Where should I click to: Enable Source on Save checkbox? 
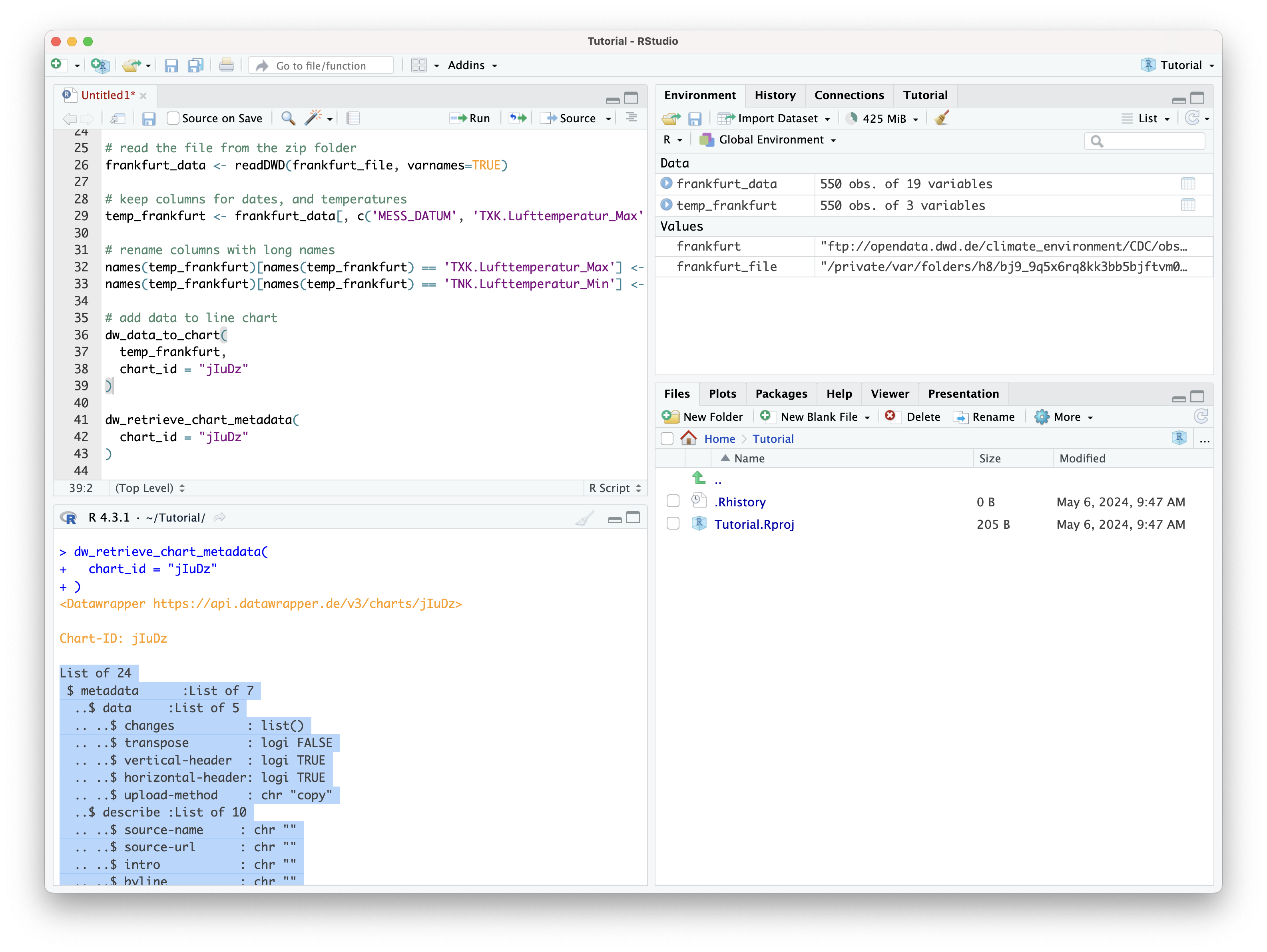(173, 119)
